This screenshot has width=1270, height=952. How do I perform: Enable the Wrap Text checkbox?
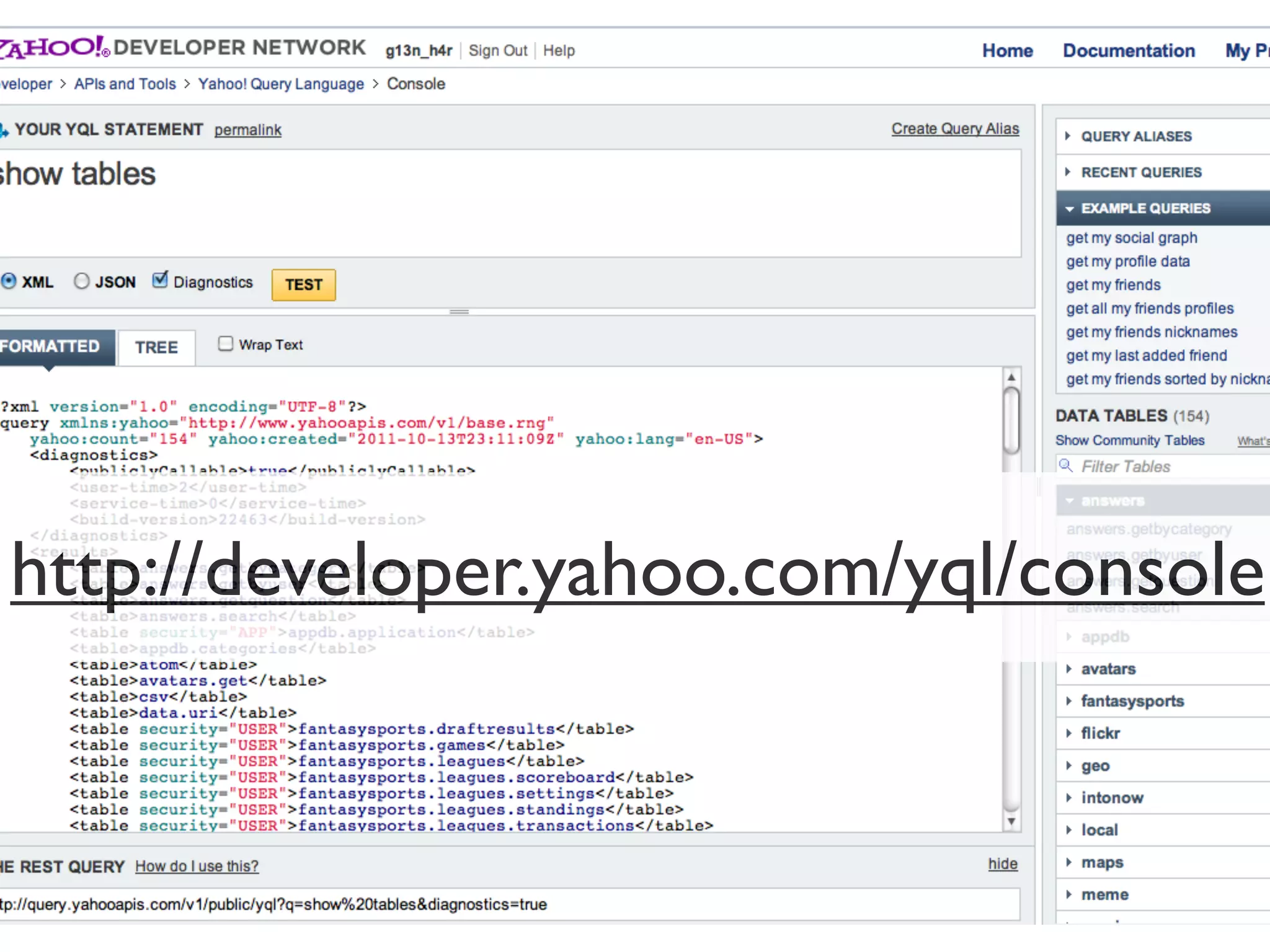pos(226,344)
